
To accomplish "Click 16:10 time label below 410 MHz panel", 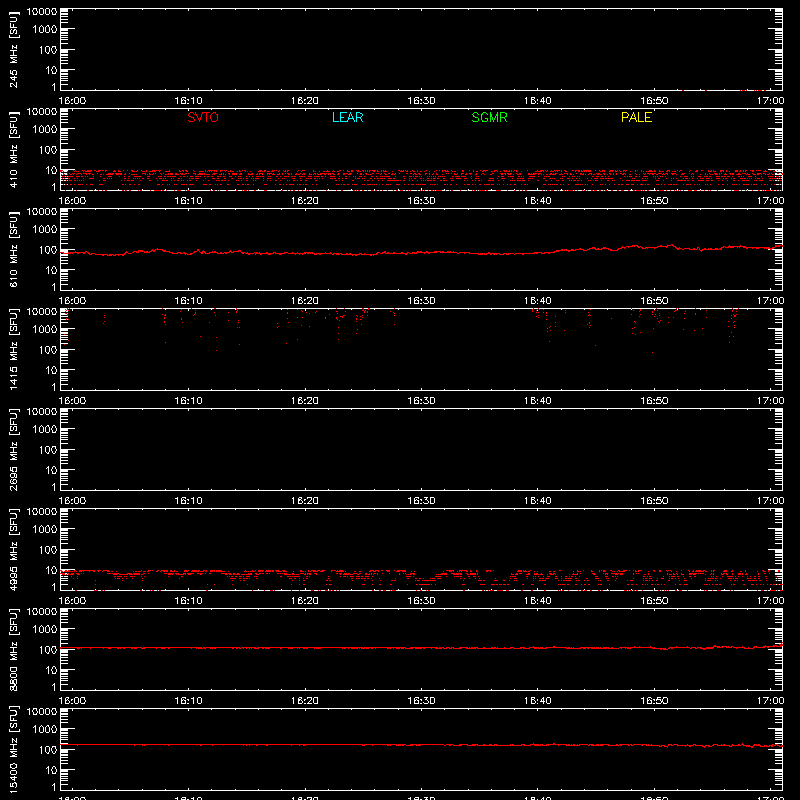I will 188,201.
